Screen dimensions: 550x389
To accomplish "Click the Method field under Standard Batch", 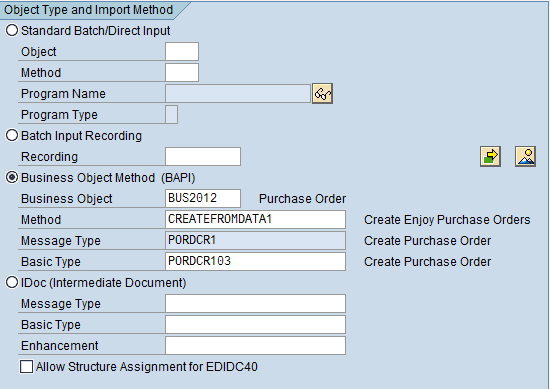I will (182, 73).
